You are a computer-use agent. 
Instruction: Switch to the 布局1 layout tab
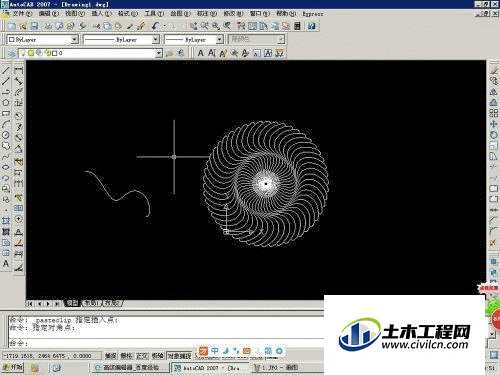coord(91,303)
